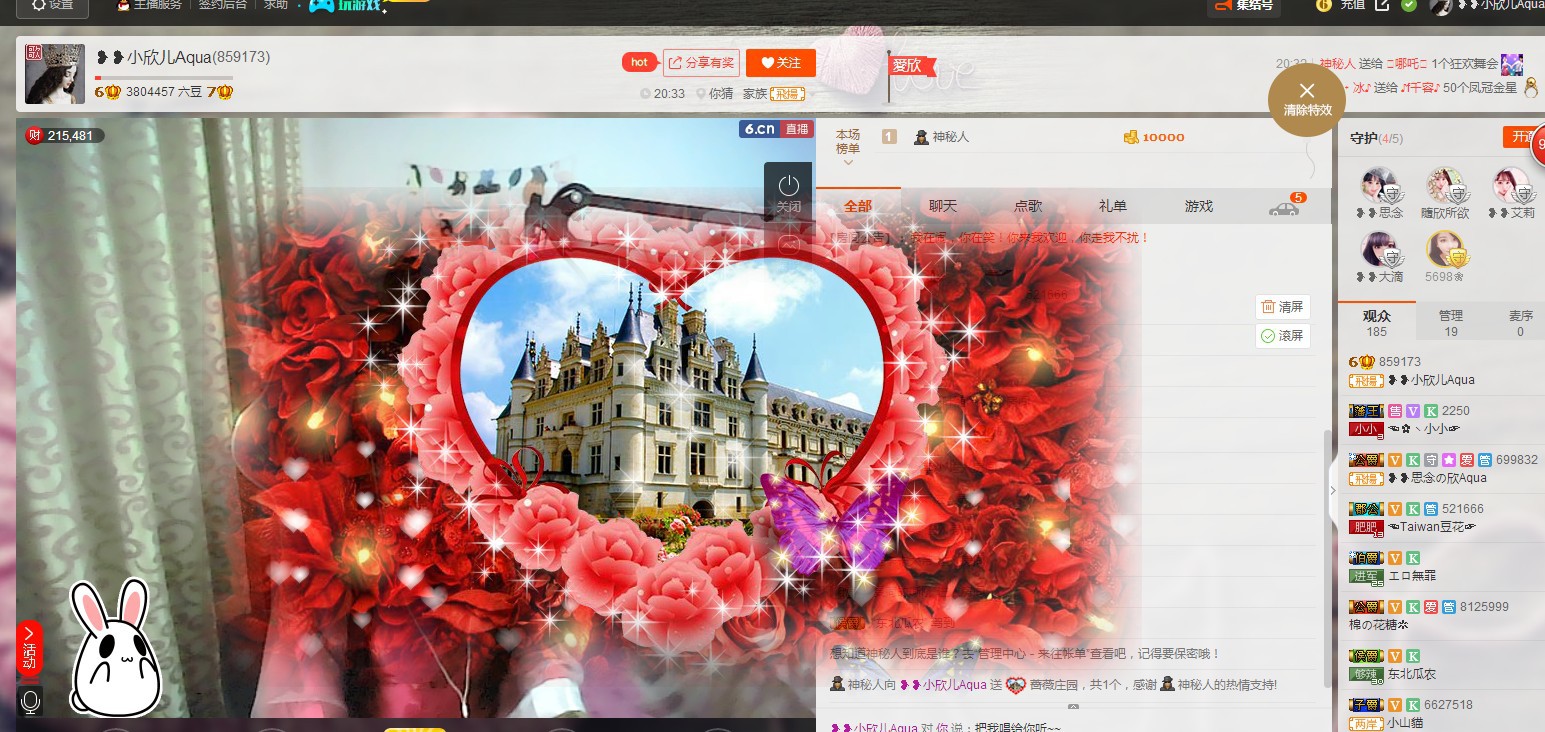Click 神秘人 in the ranking row
The height and width of the screenshot is (732, 1545).
tap(941, 137)
